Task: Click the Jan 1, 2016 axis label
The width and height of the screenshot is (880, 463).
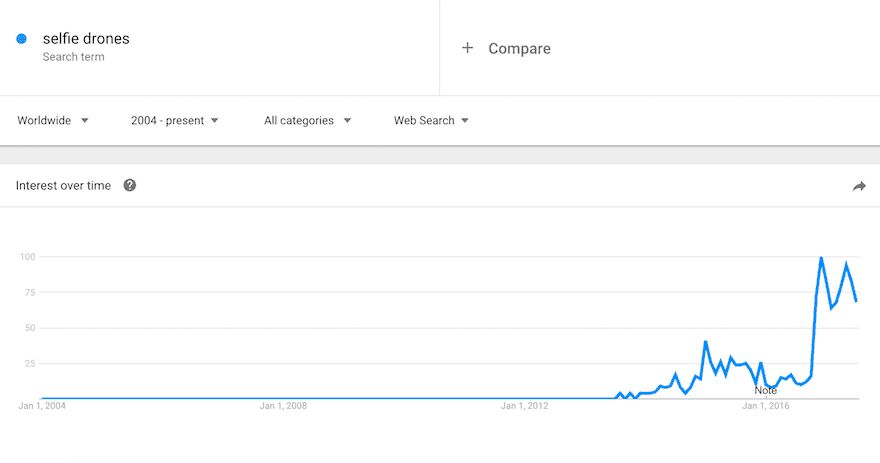Action: pyautogui.click(x=766, y=406)
